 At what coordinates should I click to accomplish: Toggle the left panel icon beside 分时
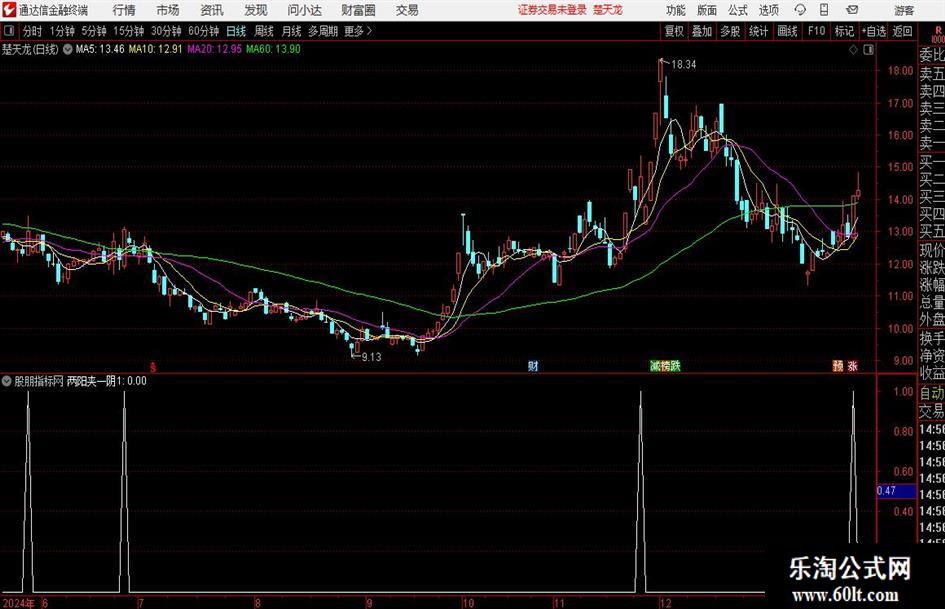(9, 31)
